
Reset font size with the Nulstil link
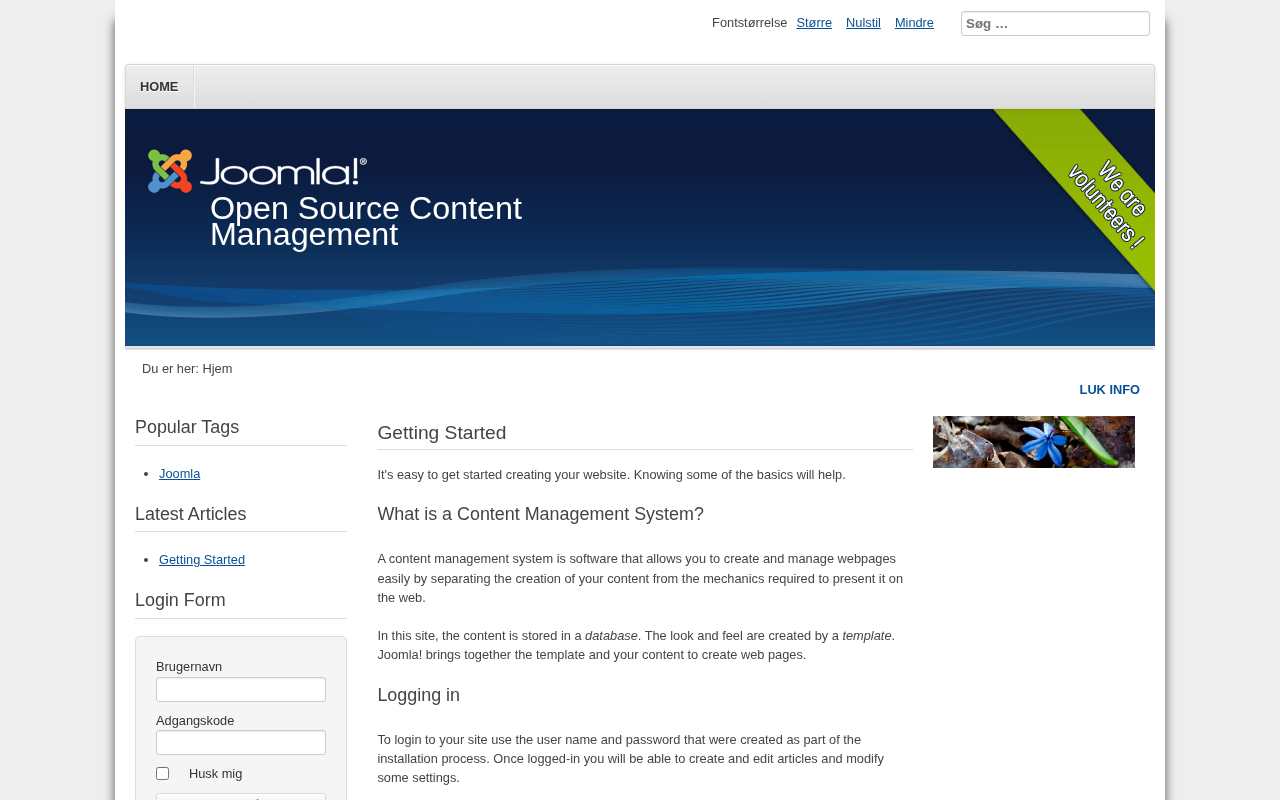click(863, 23)
